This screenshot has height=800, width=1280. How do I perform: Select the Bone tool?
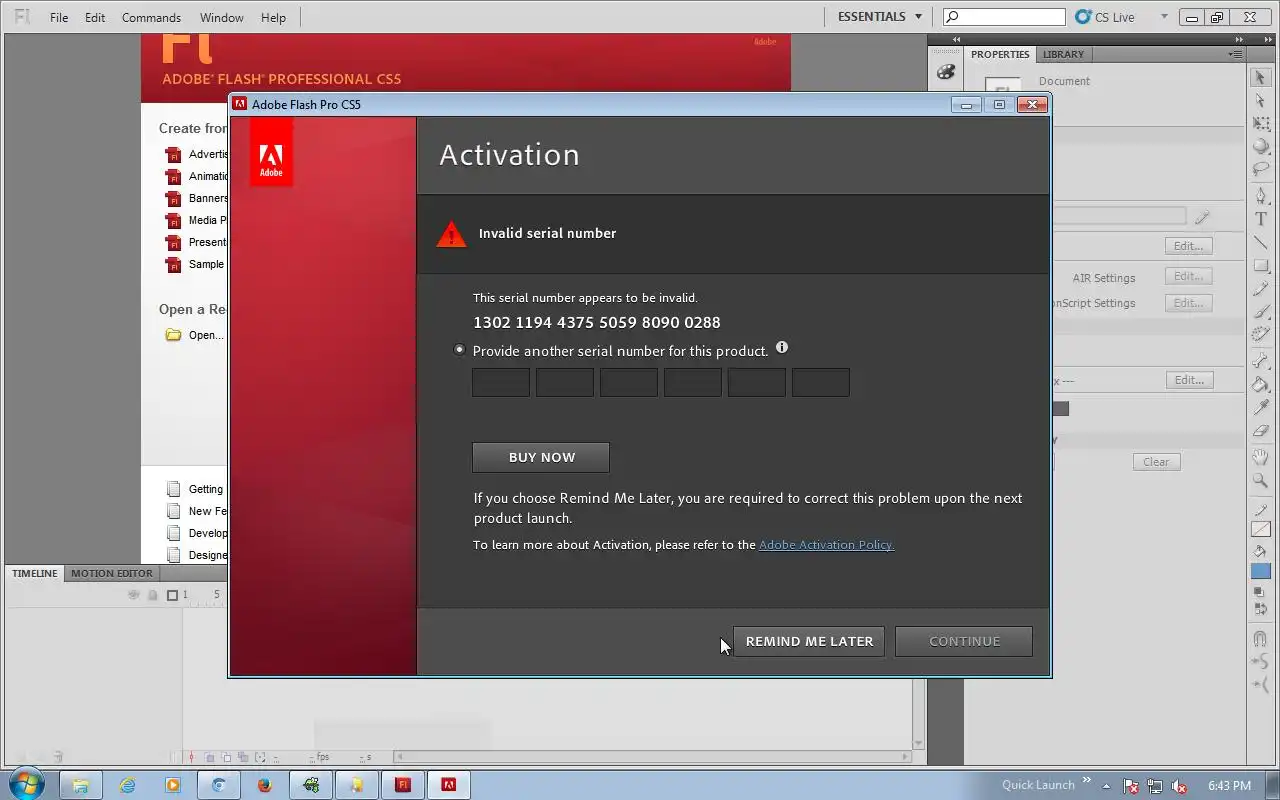click(x=1260, y=362)
